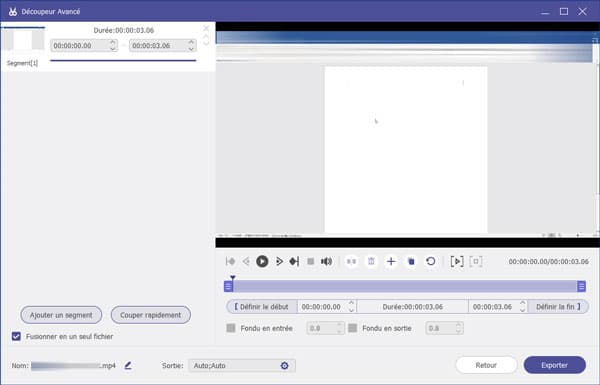
Task: Decrease Segment[1] end time with down arrow
Action: point(191,48)
